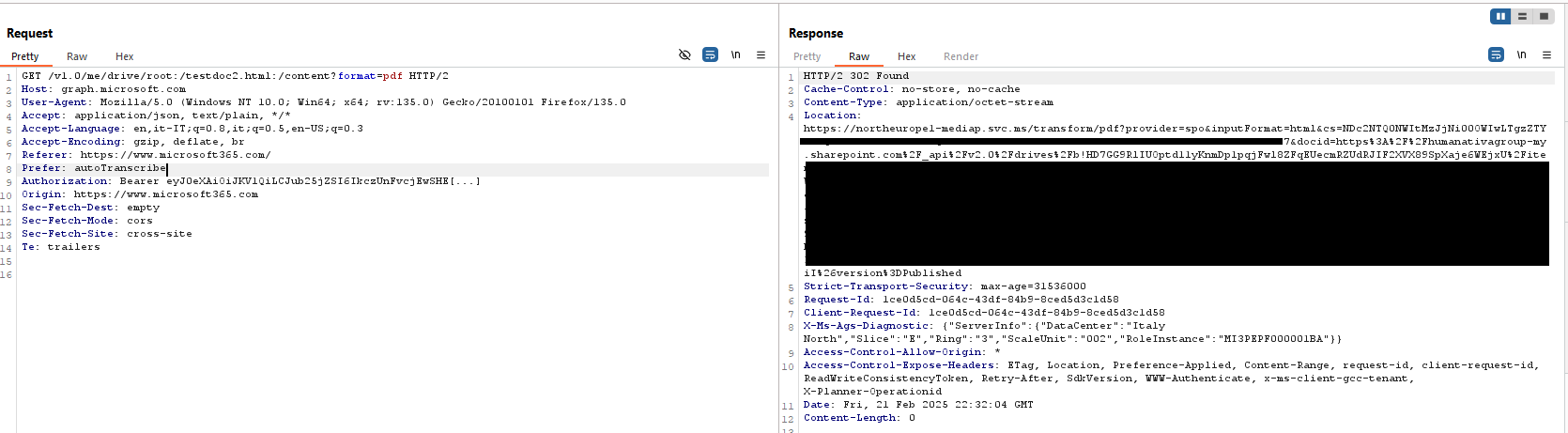Screen dimensions: 1568x433
Task: Select side-by-side split layout icon
Action: 1500,16
